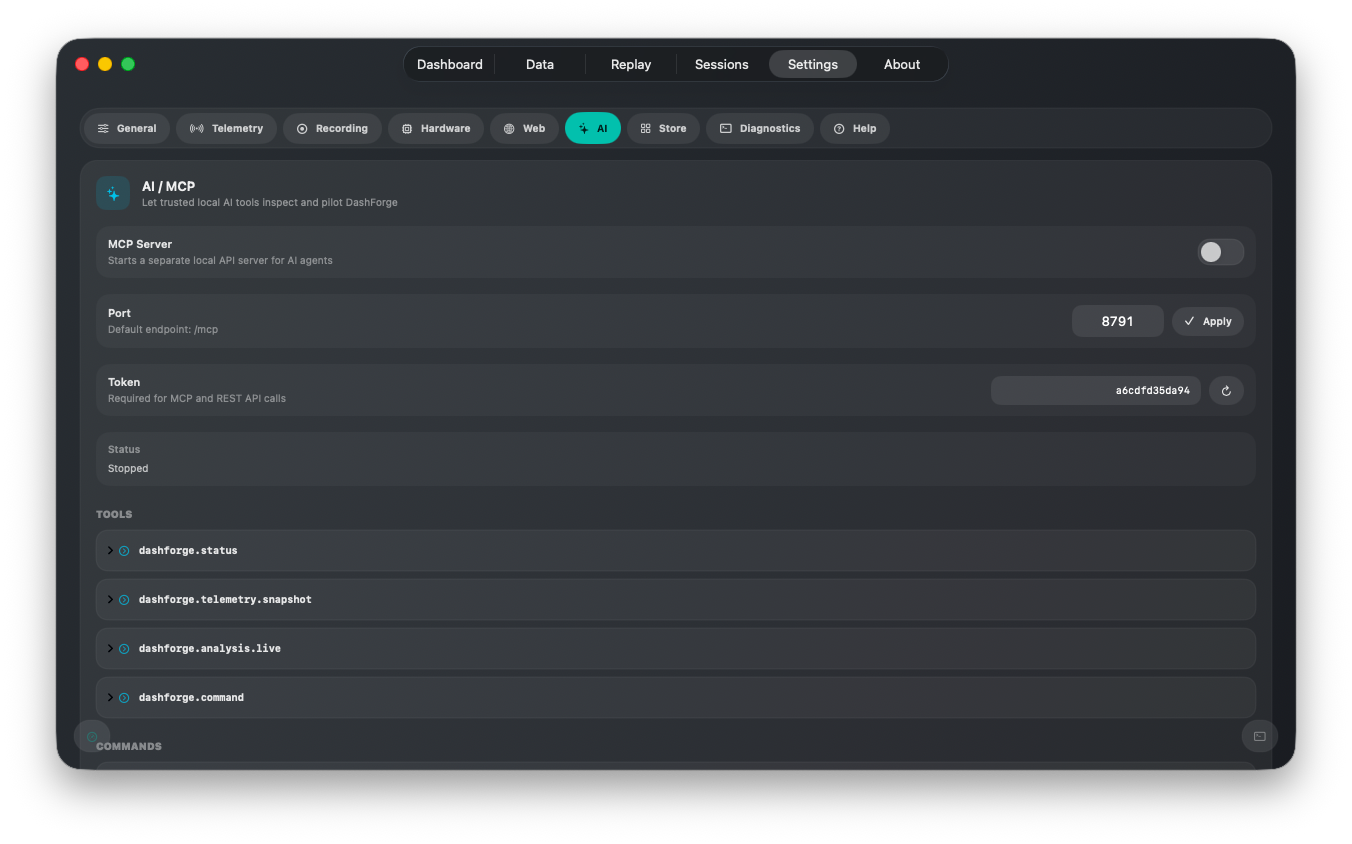Click the COMMANDS section heading
Screen dimensions: 1352x844
[129, 747]
